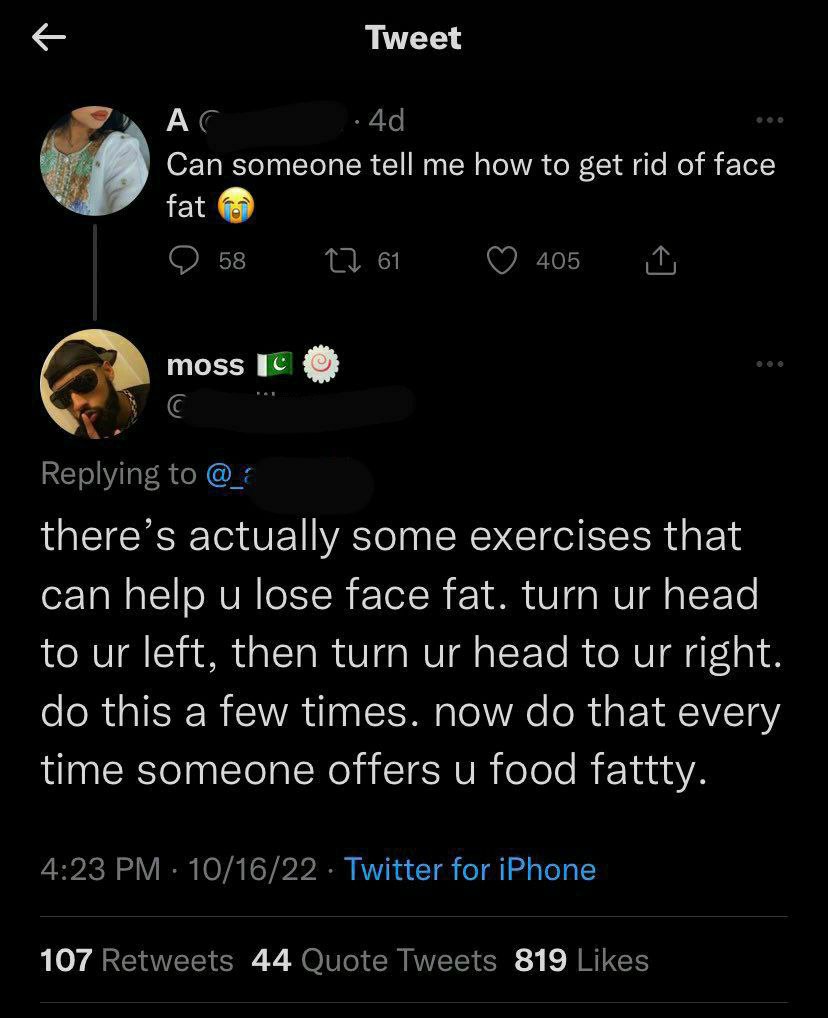Tap the retweet icon with 61 count

point(342,261)
